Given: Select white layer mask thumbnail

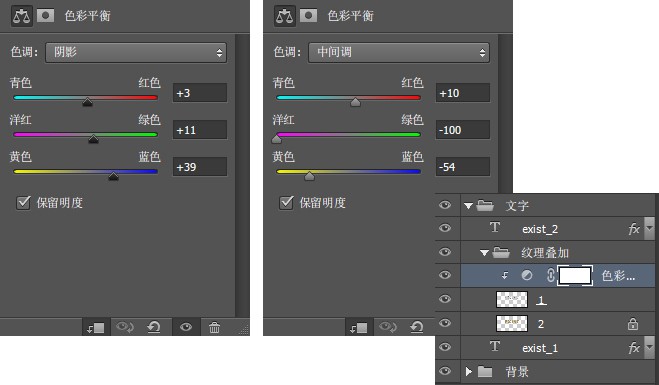Looking at the screenshot, I should 575,276.
